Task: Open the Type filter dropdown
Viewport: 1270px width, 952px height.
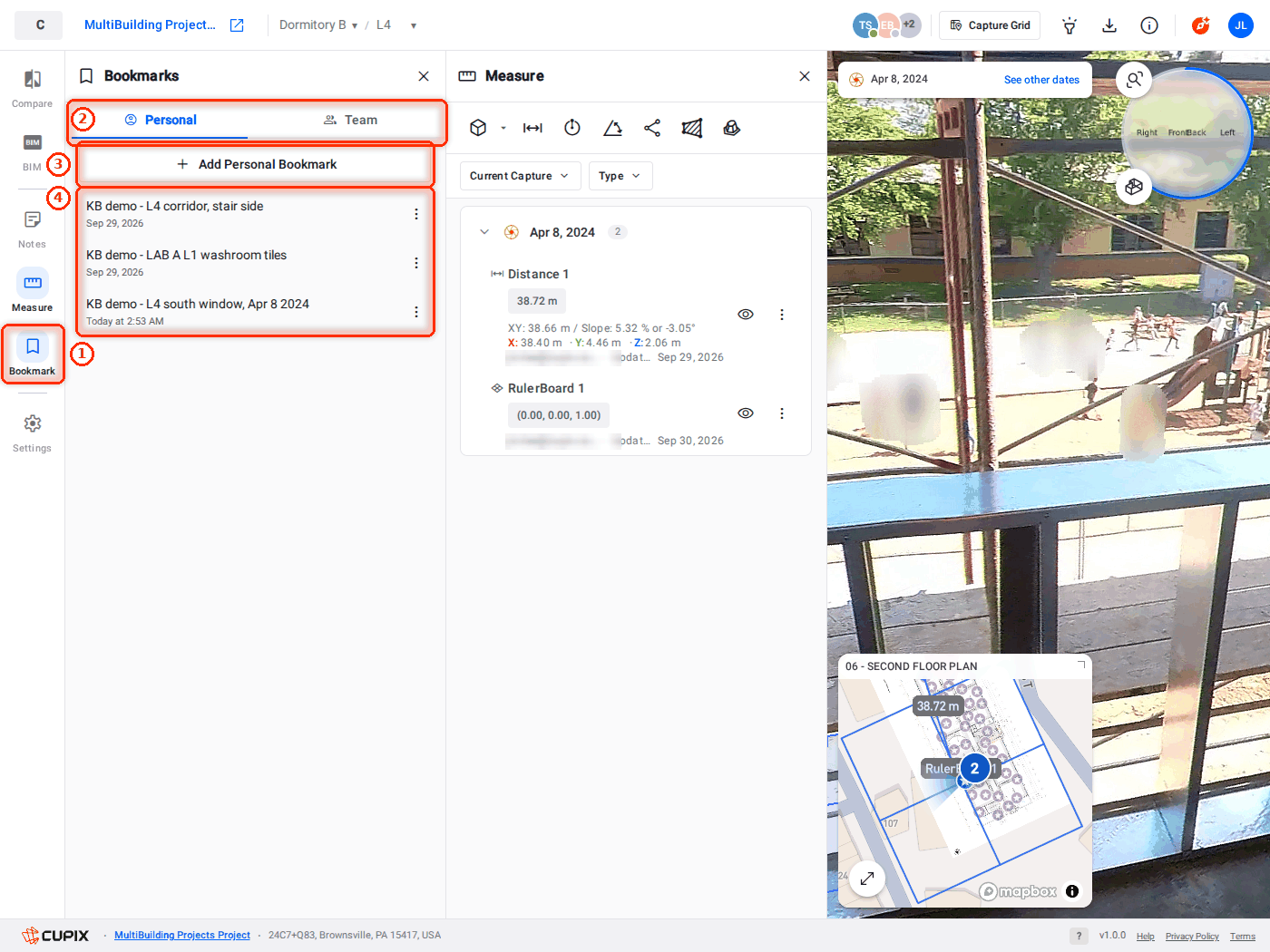Action: pos(620,176)
